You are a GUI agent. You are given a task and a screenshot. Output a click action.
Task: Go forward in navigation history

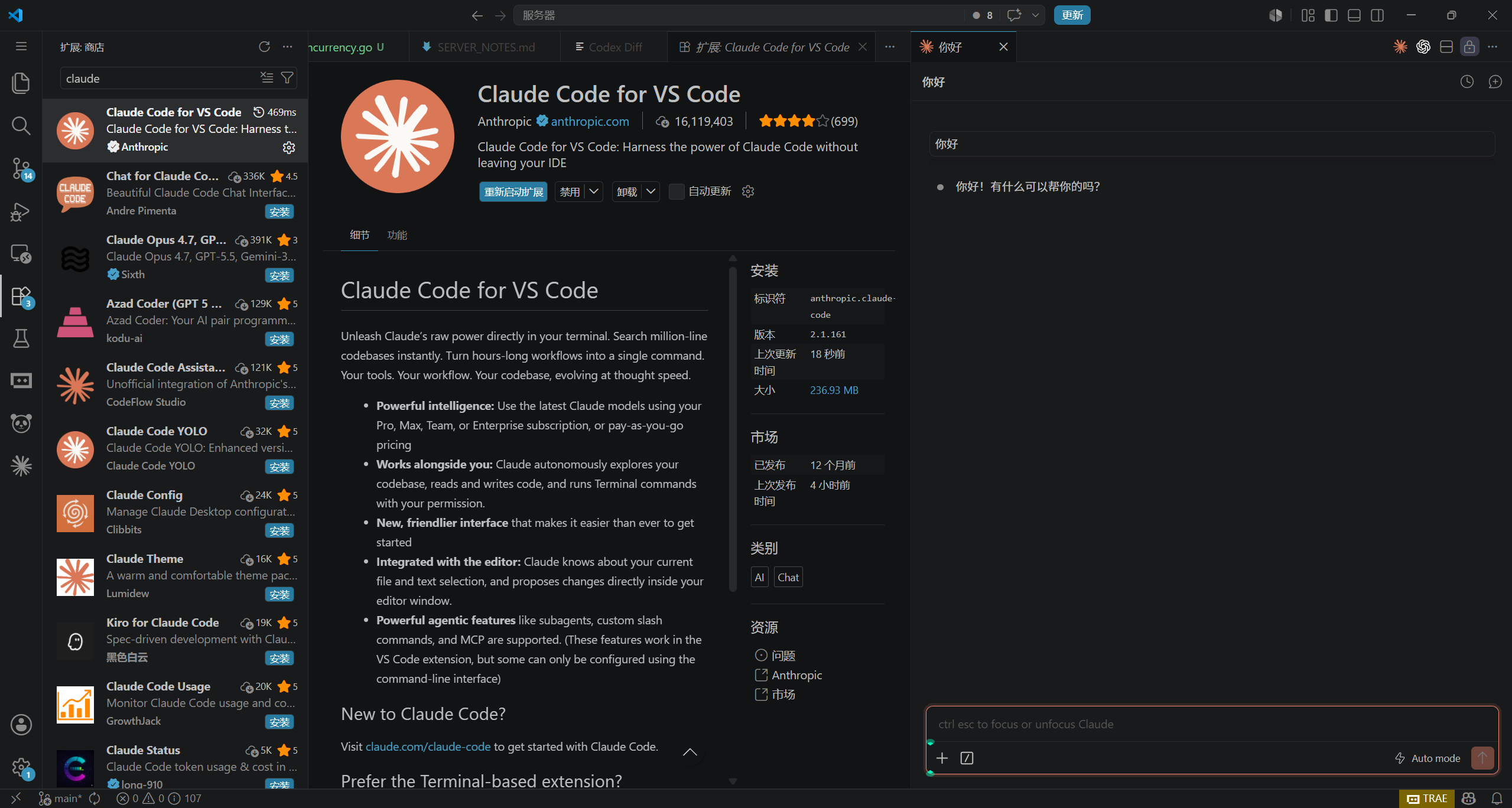coord(500,15)
